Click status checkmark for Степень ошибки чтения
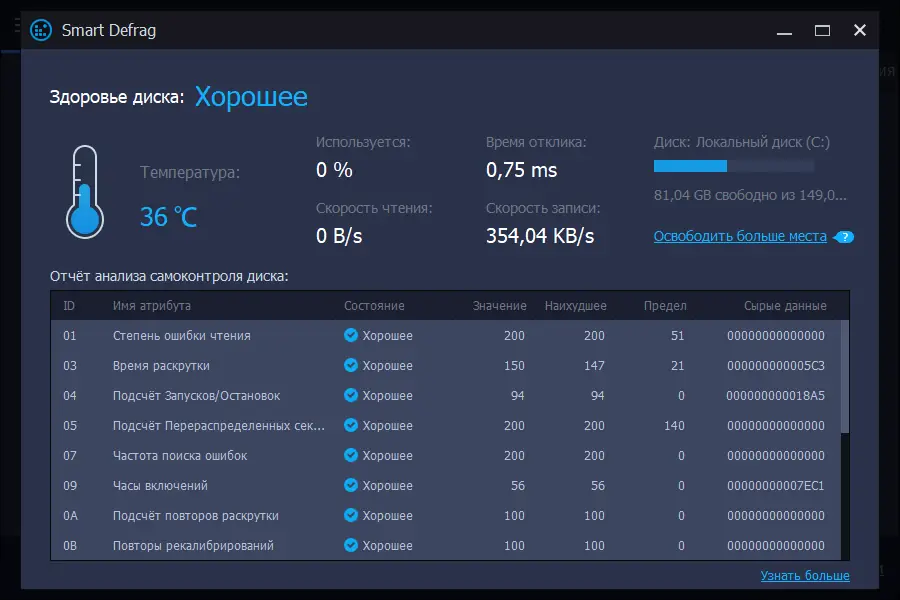 point(350,336)
